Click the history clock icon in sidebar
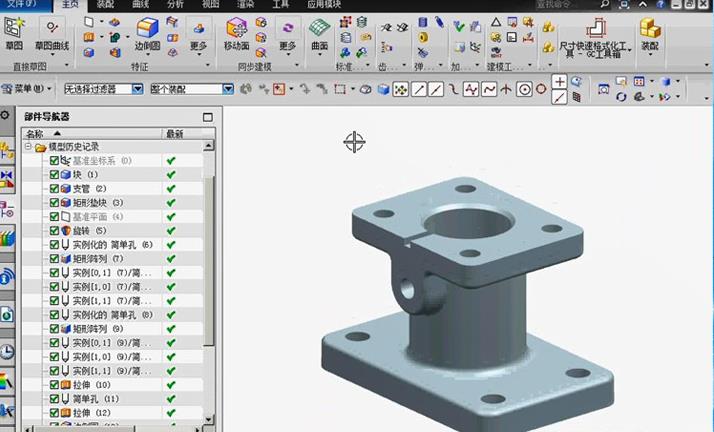 (7, 352)
